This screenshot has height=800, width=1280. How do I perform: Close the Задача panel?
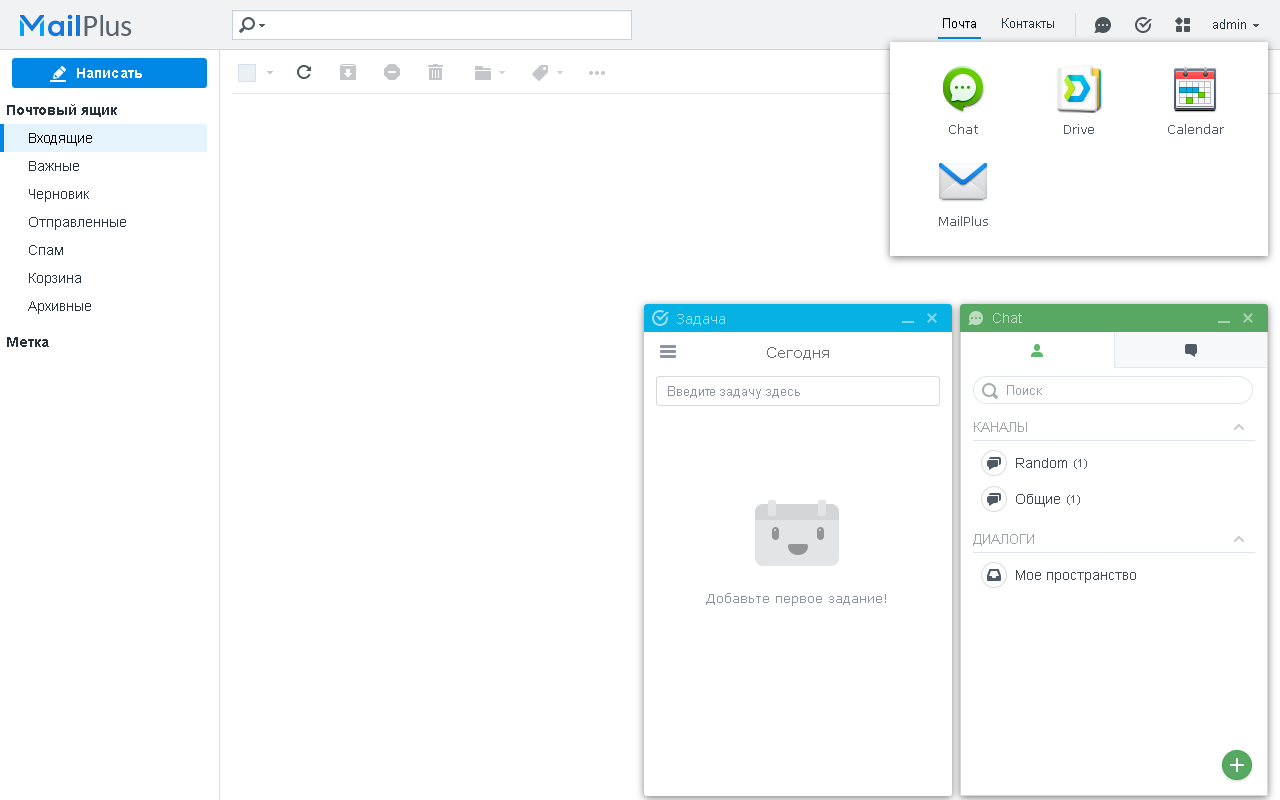tap(932, 318)
